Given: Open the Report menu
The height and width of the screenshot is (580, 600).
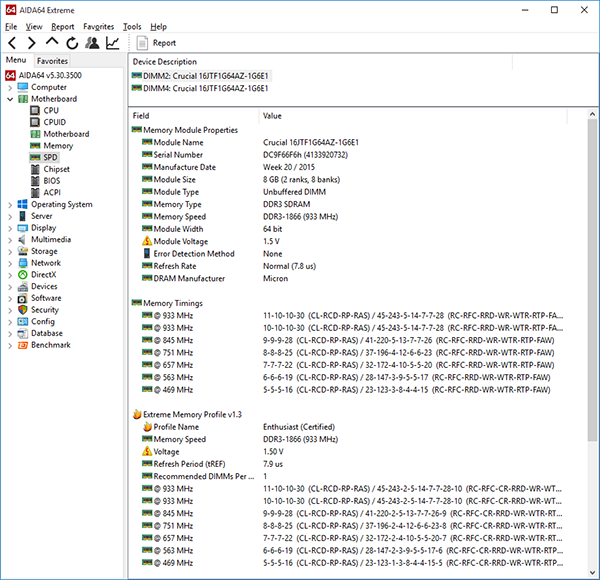Looking at the screenshot, I should pos(62,27).
